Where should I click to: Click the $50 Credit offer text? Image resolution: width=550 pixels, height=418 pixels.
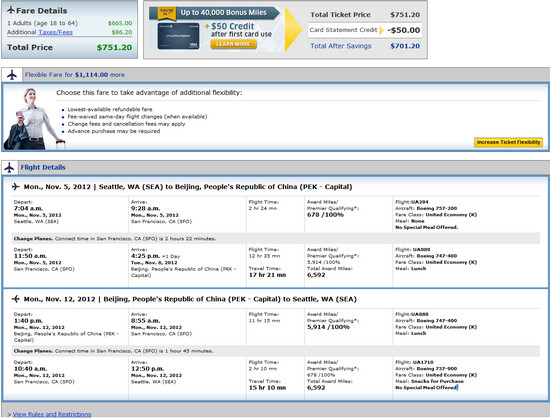pyautogui.click(x=233, y=26)
